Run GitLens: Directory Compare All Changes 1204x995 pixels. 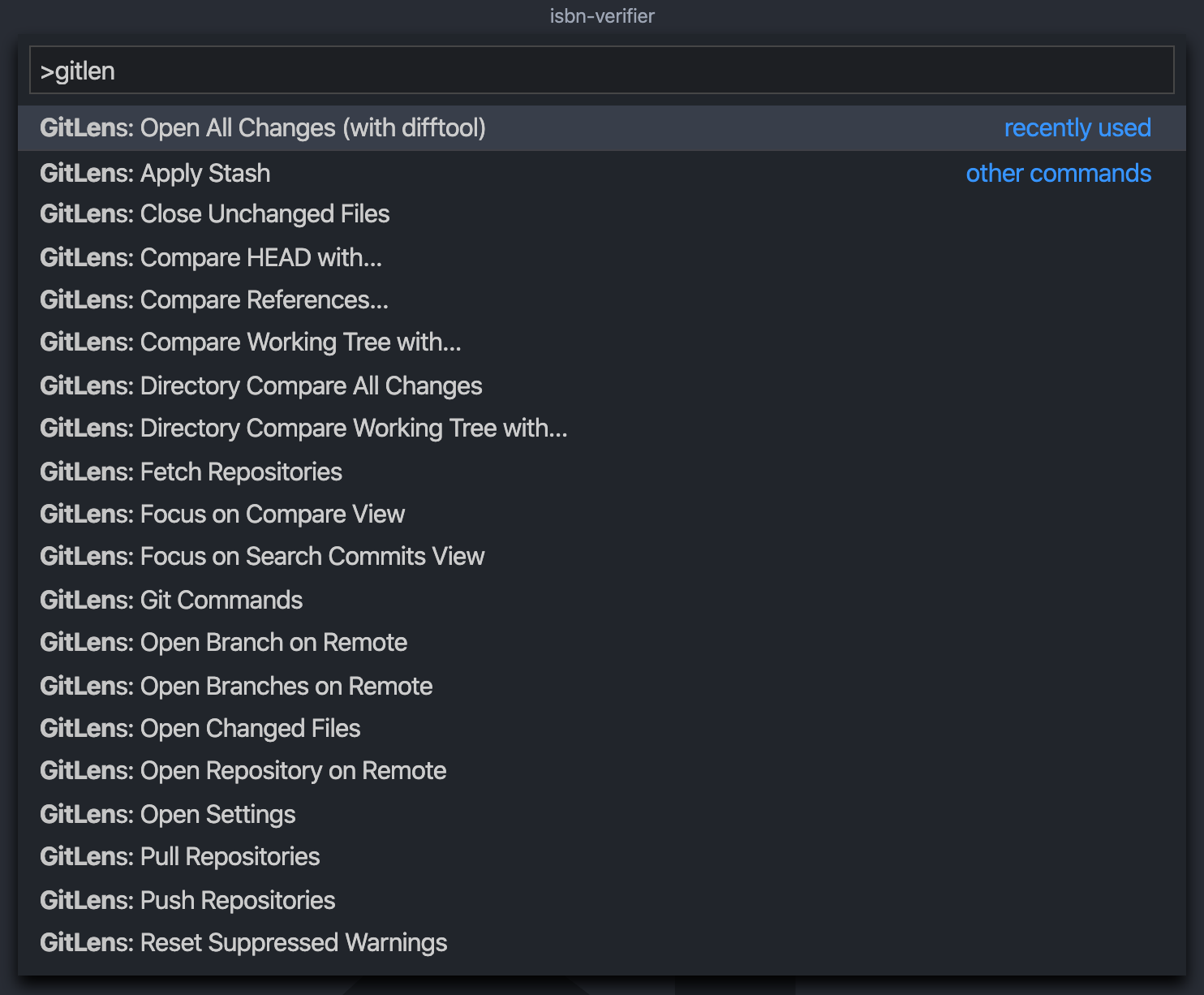260,386
